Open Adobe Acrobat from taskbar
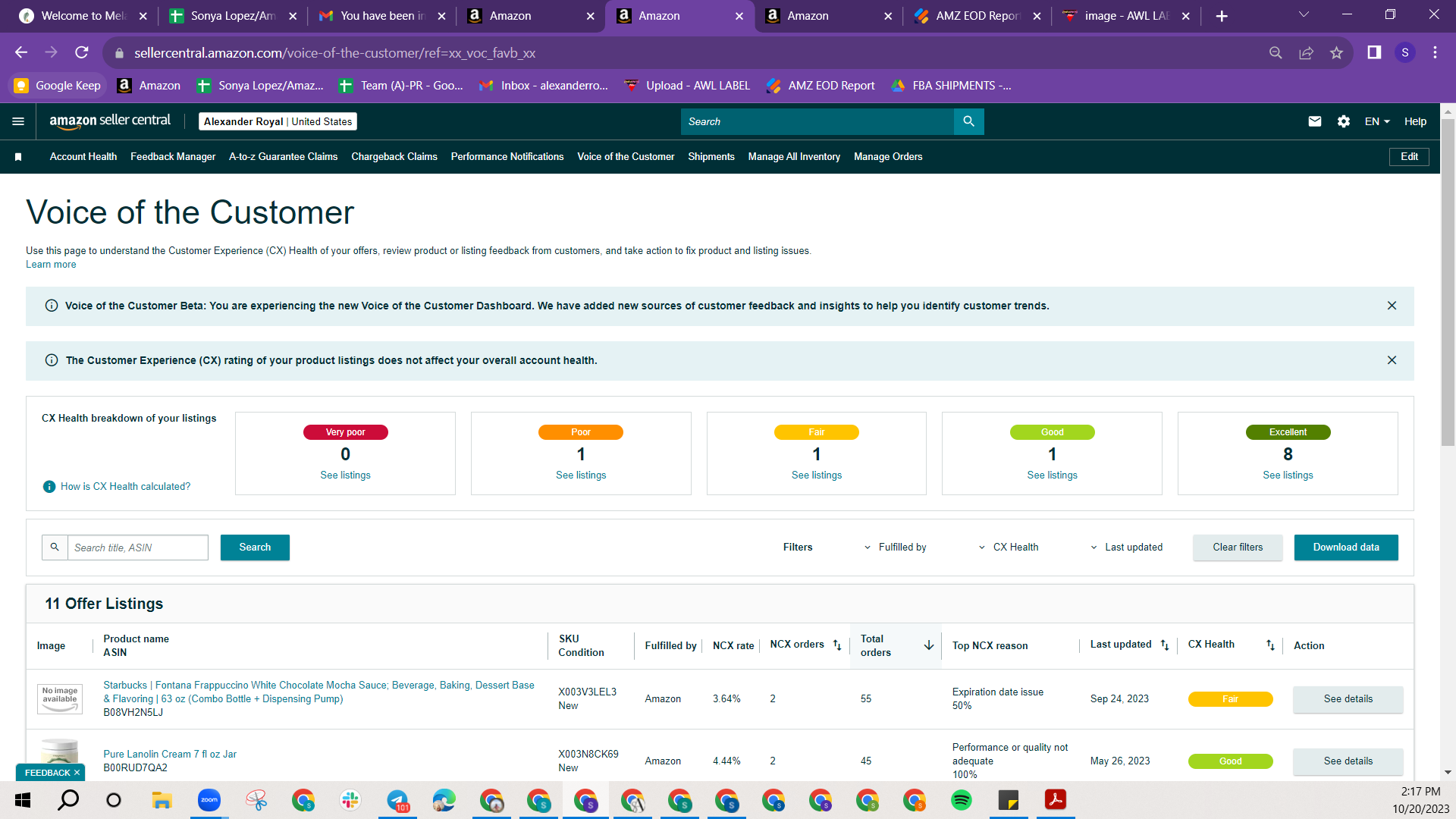1456x819 pixels. coord(1056,800)
